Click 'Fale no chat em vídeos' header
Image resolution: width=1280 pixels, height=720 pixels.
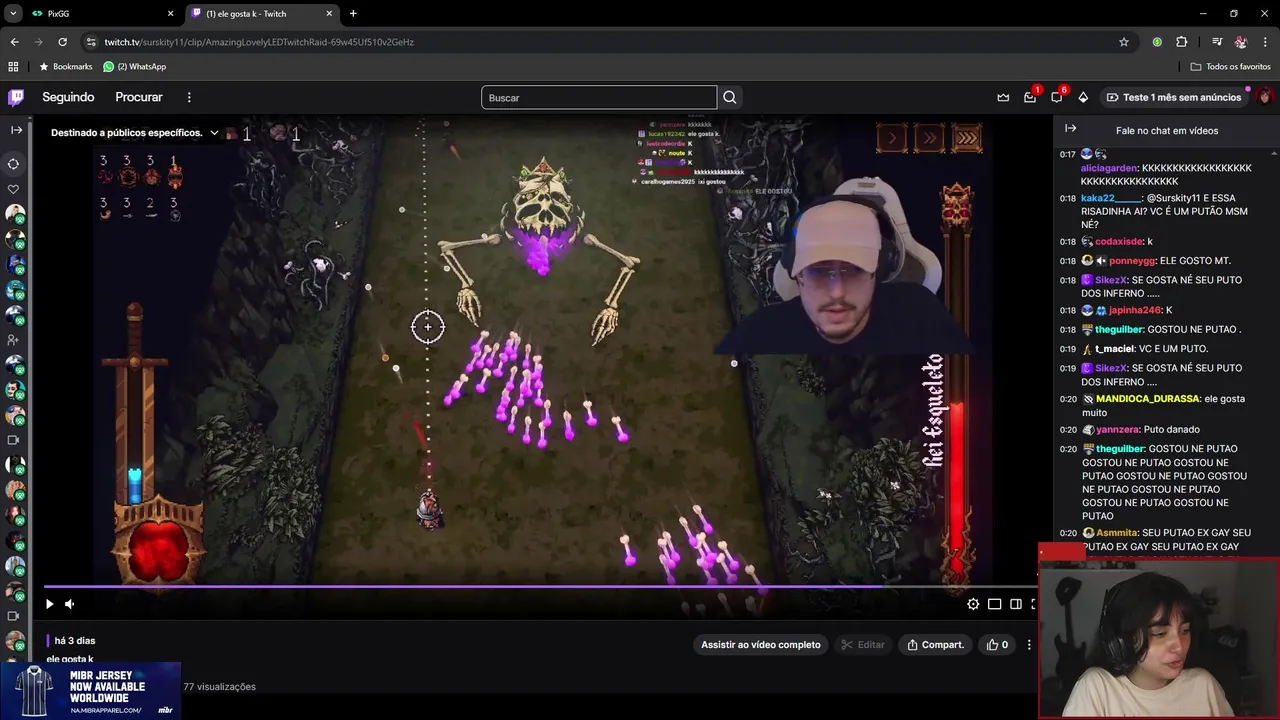(x=1167, y=130)
